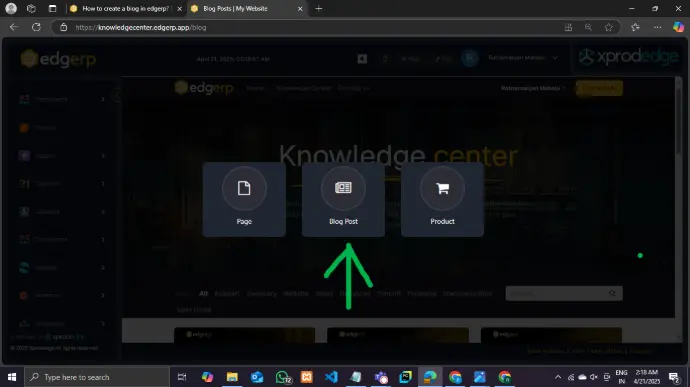The width and height of the screenshot is (690, 387).
Task: Click the Windows search box
Action: (97, 377)
